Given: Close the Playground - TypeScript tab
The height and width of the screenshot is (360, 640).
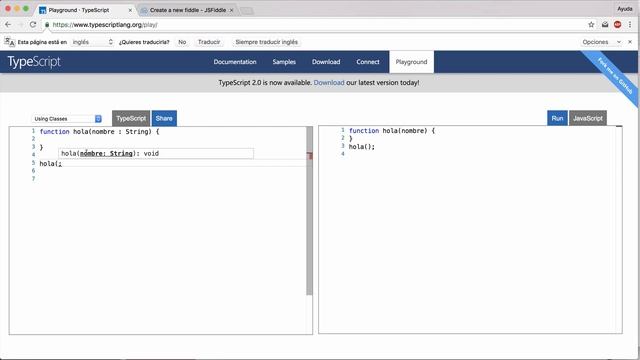Looking at the screenshot, I should [130, 10].
